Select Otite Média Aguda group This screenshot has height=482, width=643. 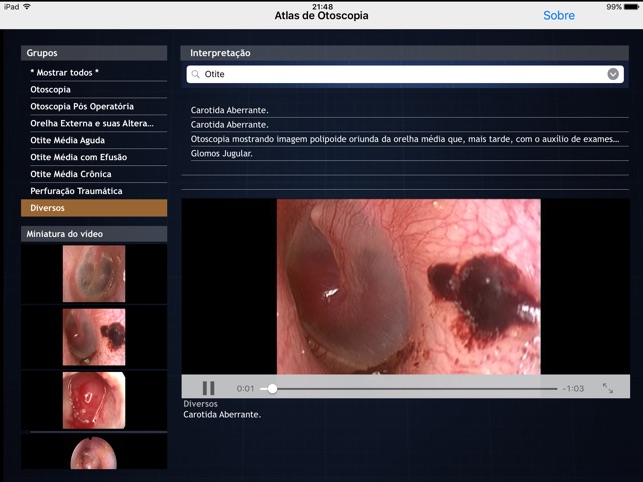point(94,140)
